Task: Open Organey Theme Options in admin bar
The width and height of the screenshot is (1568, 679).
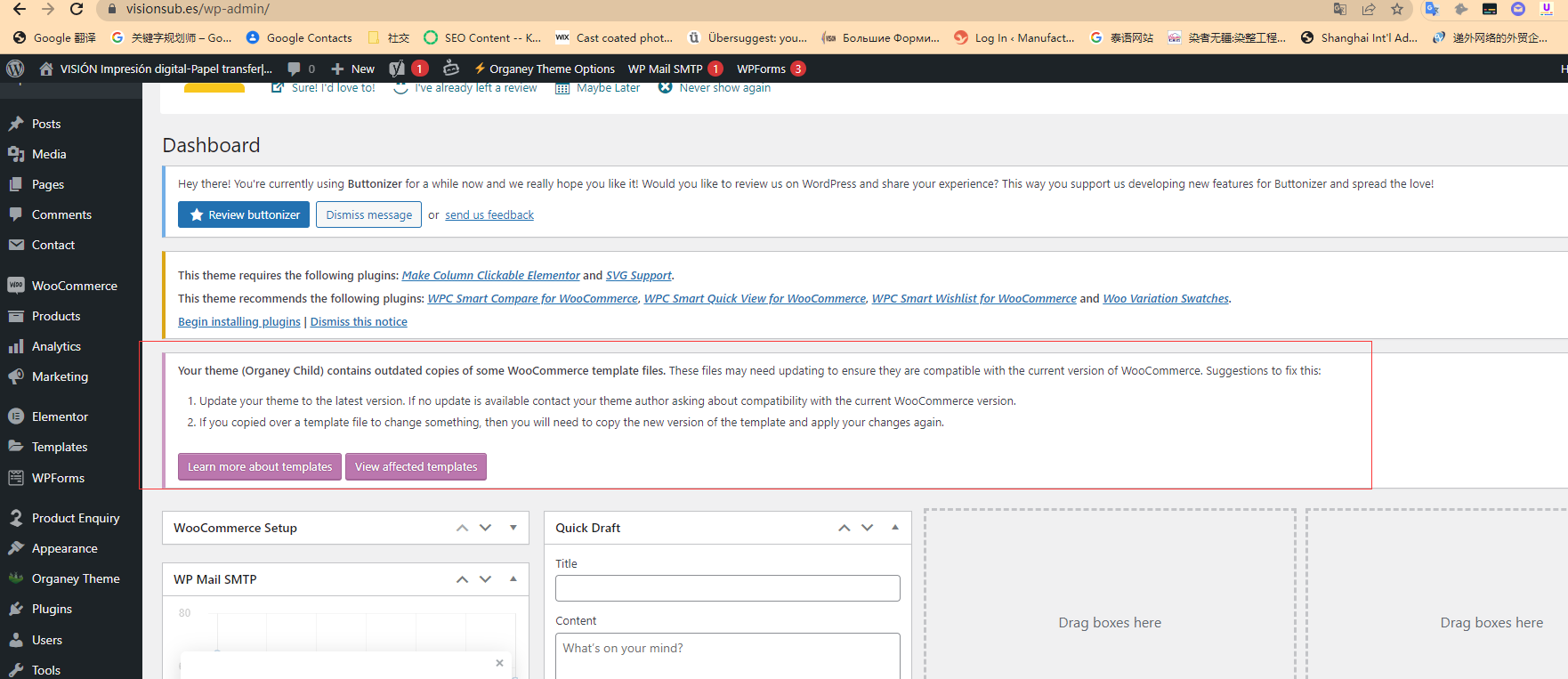Action: point(544,69)
